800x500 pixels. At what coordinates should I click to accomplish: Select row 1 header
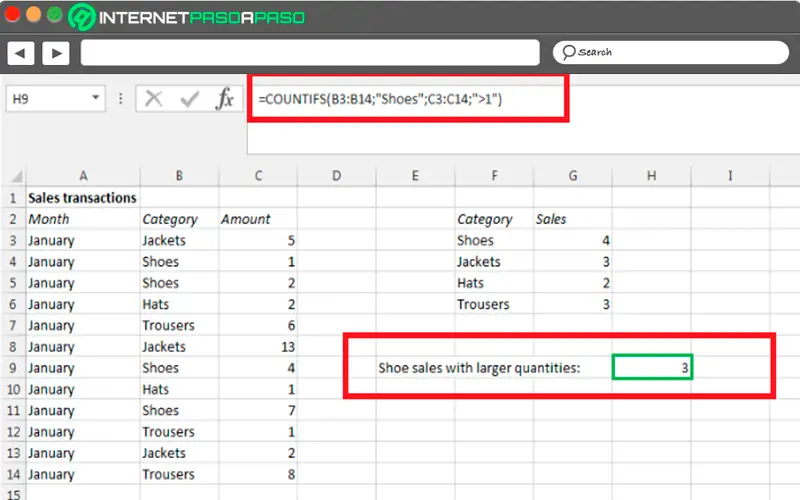click(13, 198)
